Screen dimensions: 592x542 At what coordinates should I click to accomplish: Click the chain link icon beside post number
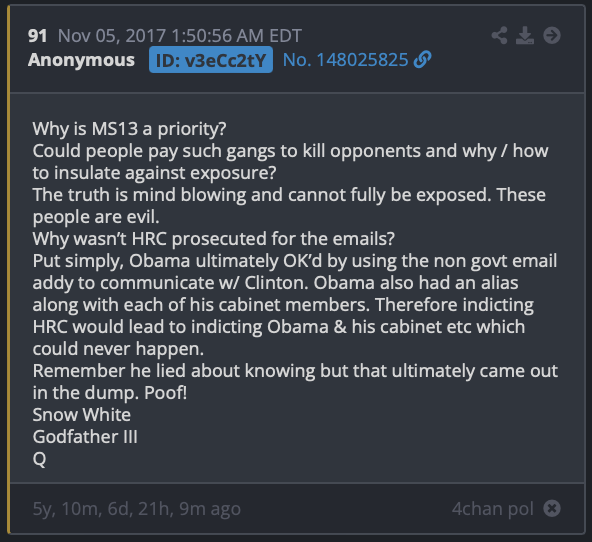point(422,60)
